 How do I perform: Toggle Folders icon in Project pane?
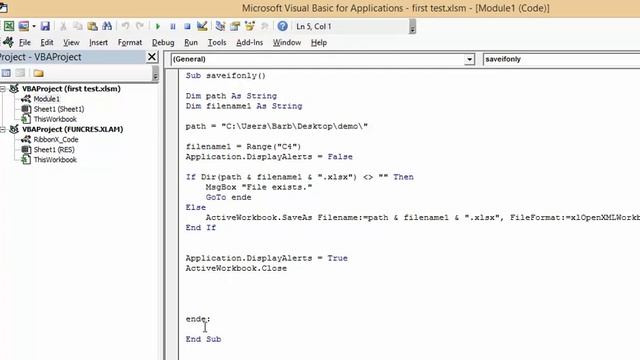coord(38,73)
